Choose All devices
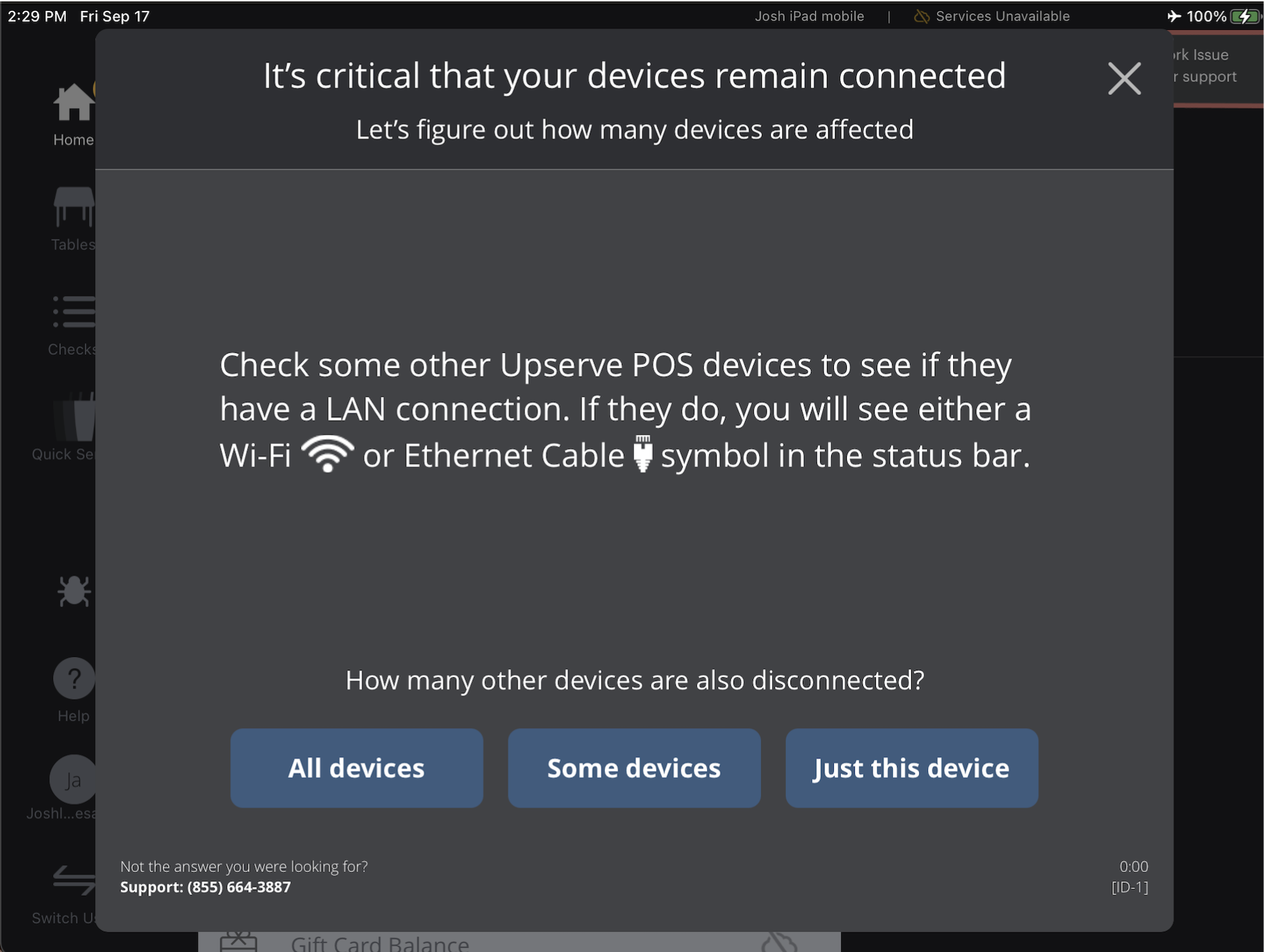Viewport: 1264px width, 952px height. (356, 768)
